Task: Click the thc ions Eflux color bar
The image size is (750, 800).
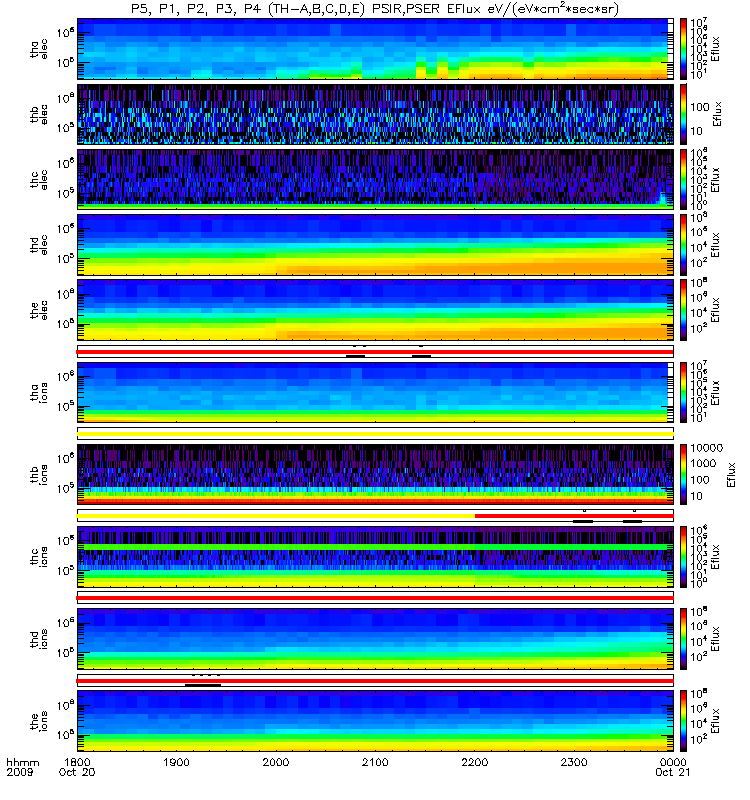Action: 683,557
